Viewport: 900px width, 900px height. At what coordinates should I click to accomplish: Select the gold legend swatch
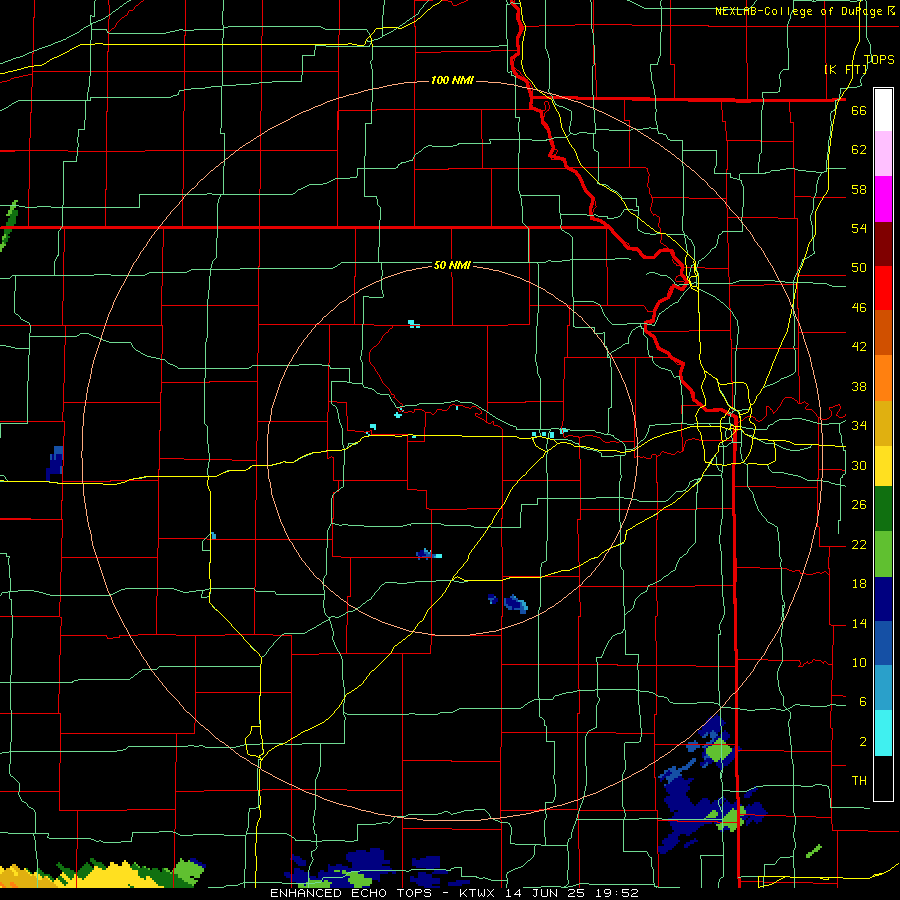[x=883, y=423]
